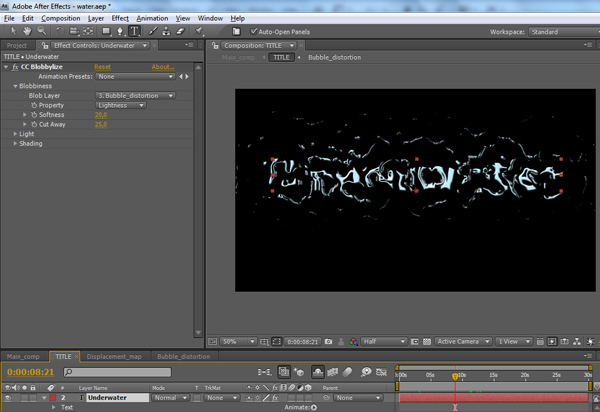Select the Eraser tool
The height and width of the screenshot is (412, 600).
[180, 31]
